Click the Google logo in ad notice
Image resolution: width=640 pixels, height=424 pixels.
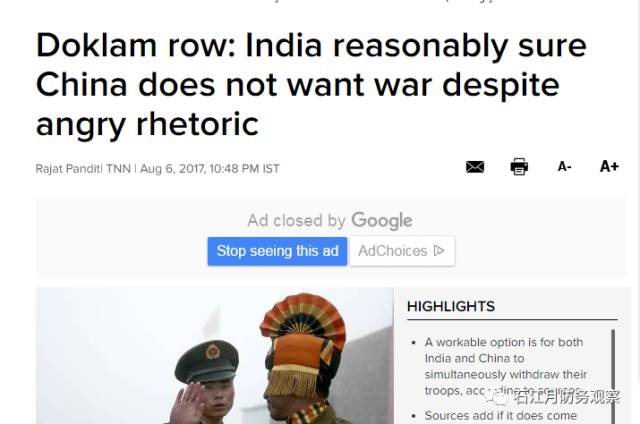tap(382, 221)
